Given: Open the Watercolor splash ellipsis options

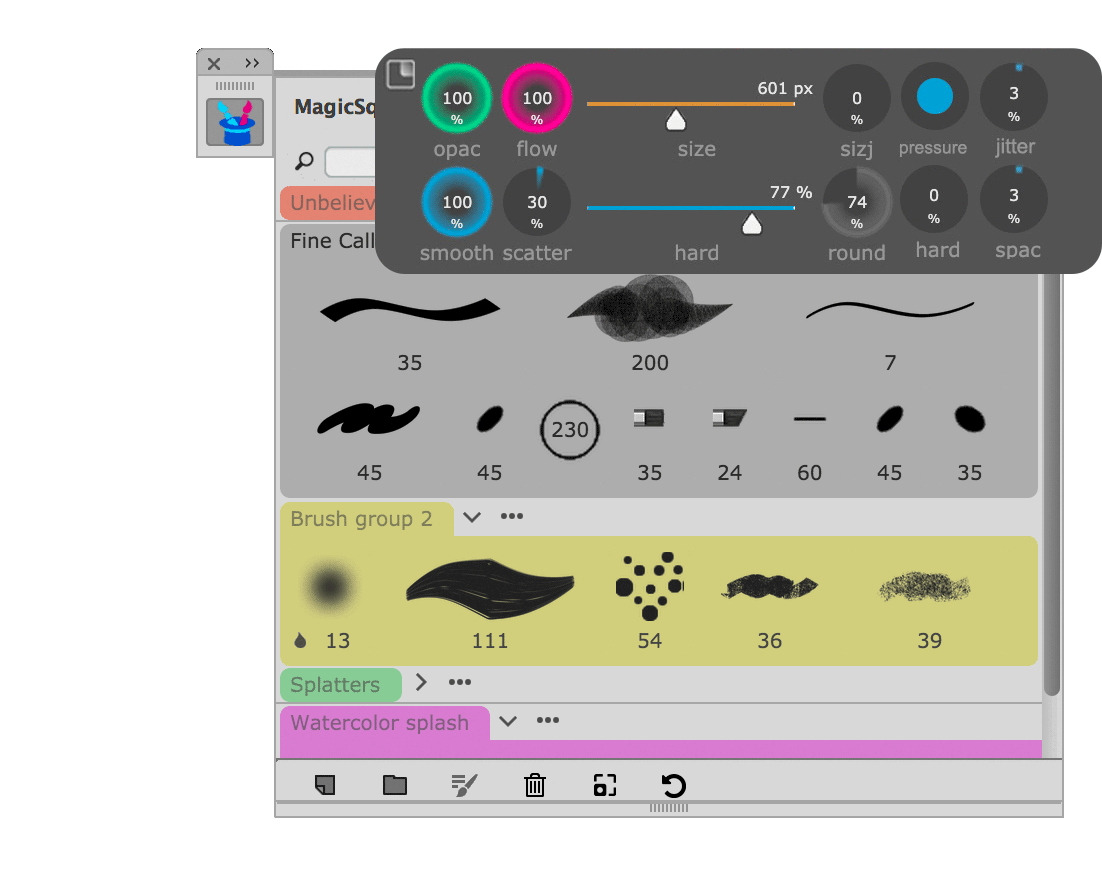Looking at the screenshot, I should pyautogui.click(x=547, y=721).
